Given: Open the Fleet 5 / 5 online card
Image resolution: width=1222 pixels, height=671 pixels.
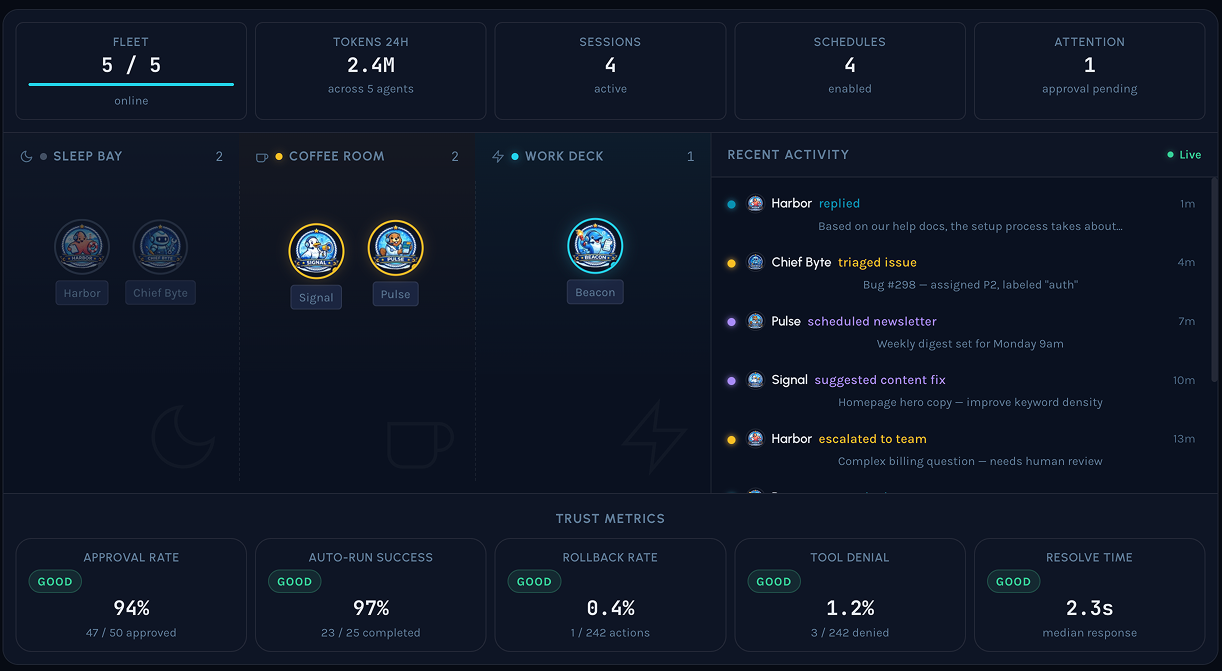Looking at the screenshot, I should pos(131,71).
